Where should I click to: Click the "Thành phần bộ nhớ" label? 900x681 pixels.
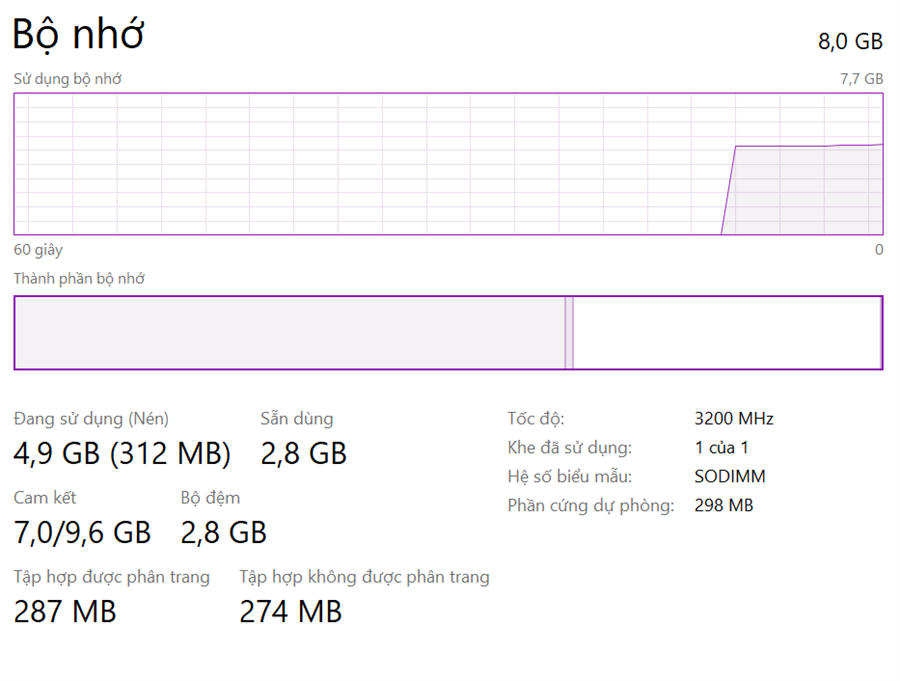click(x=79, y=278)
